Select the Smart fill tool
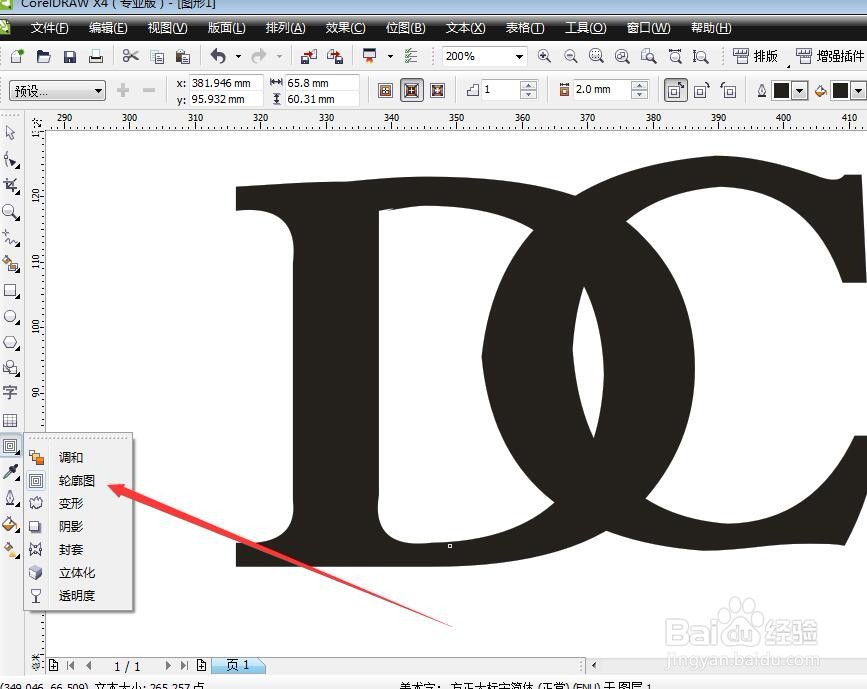The width and height of the screenshot is (867, 689). [x=11, y=264]
